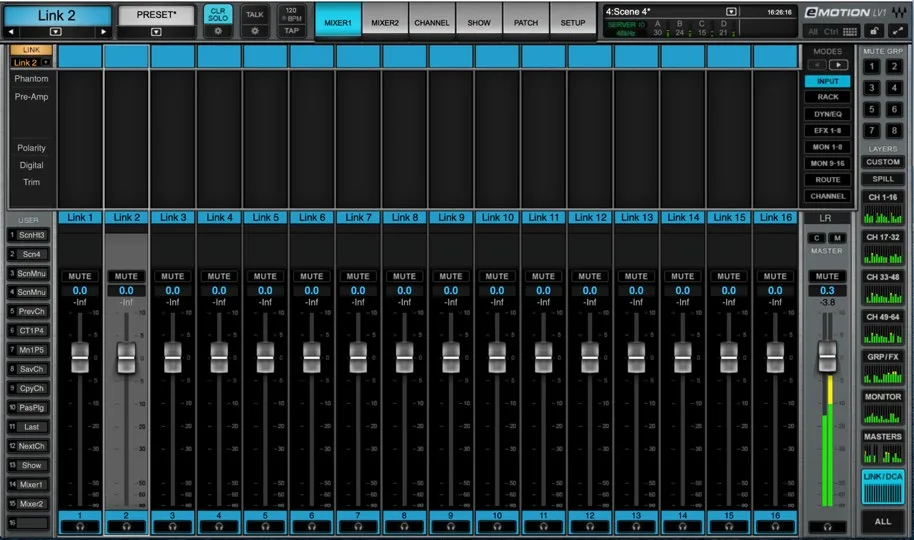Click the SavCh user key 8
The width and height of the screenshot is (914, 540).
click(28, 369)
